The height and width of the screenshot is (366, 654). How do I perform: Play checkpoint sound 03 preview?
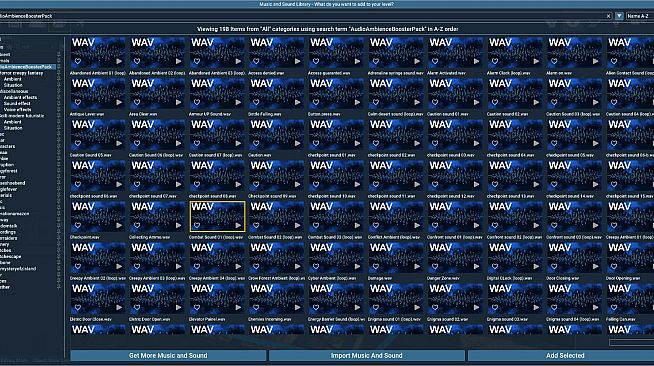pyautogui.click(x=477, y=143)
